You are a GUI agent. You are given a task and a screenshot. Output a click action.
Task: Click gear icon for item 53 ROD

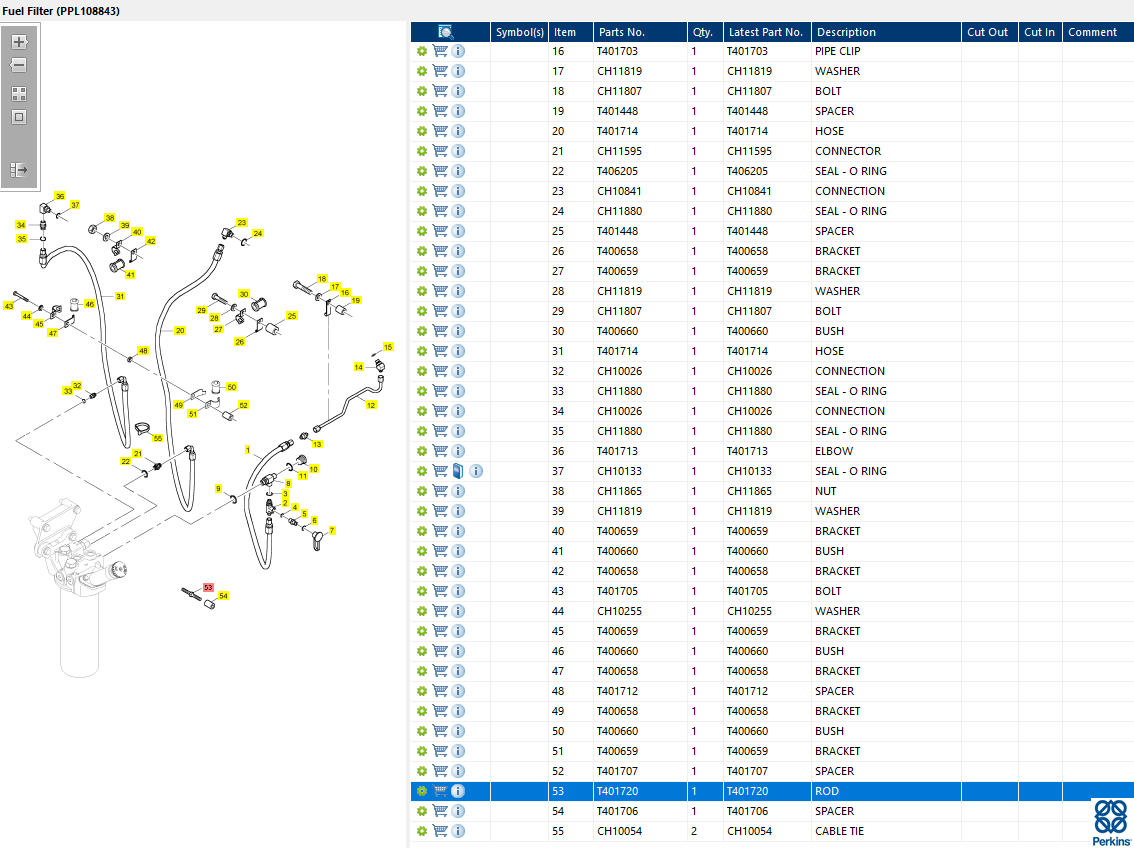(x=422, y=791)
